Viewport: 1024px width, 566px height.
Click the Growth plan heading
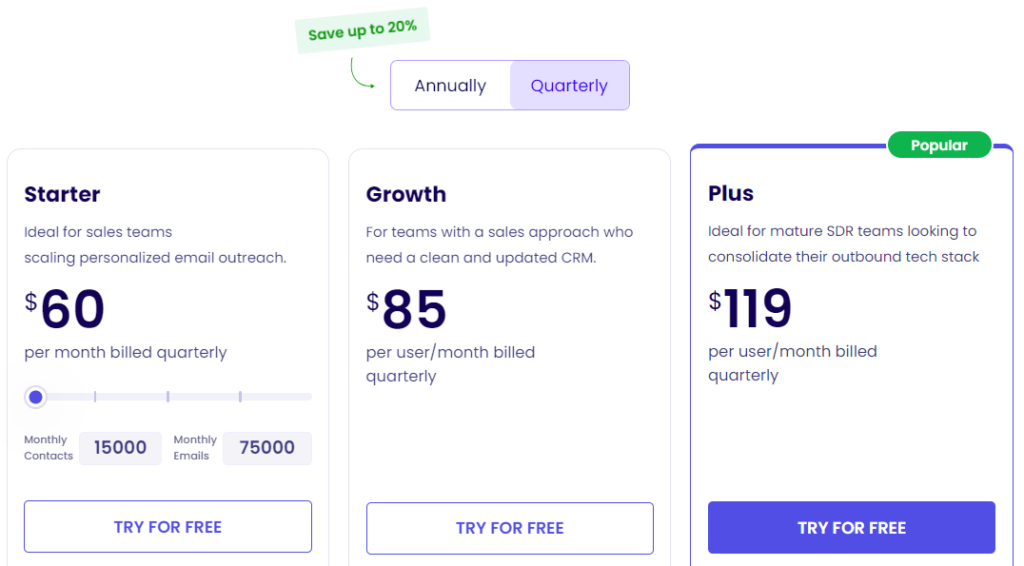pyautogui.click(x=406, y=194)
